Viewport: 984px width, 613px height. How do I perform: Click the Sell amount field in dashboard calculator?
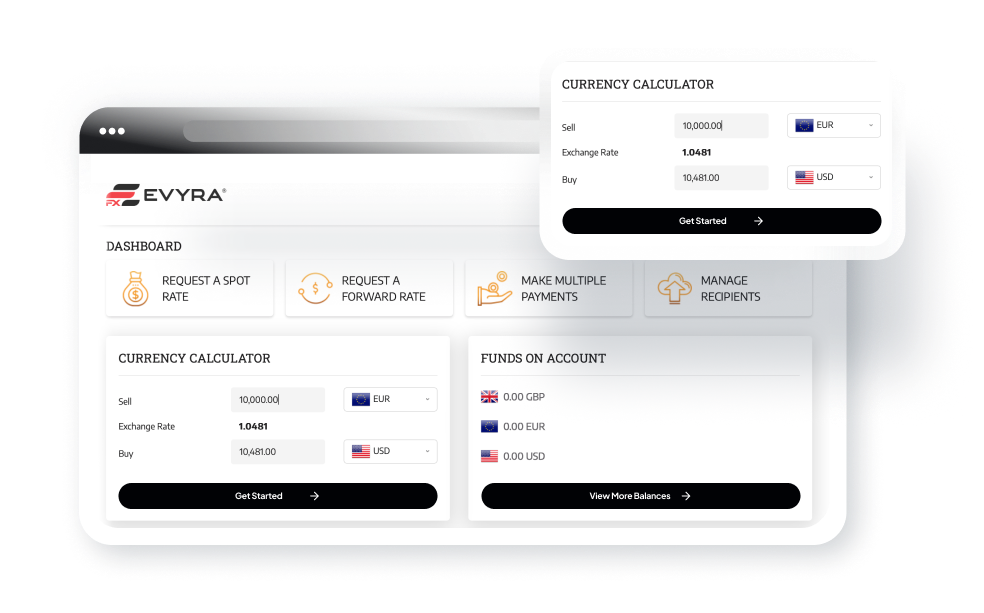click(277, 400)
